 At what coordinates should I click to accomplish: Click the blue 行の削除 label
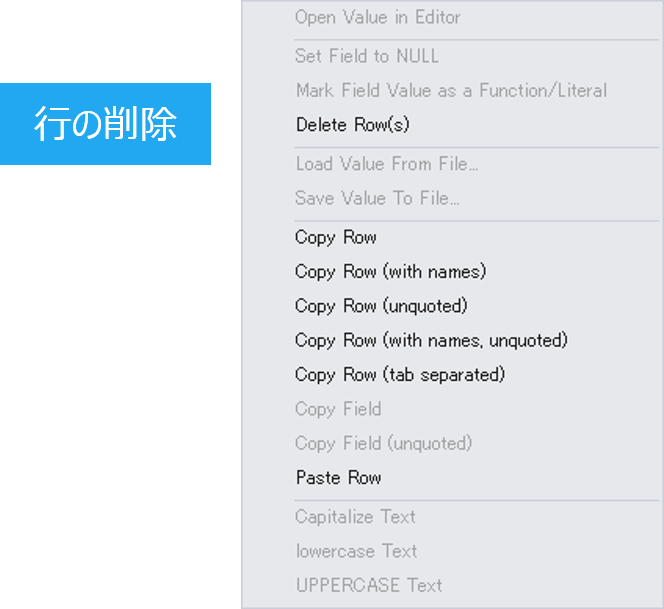105,124
